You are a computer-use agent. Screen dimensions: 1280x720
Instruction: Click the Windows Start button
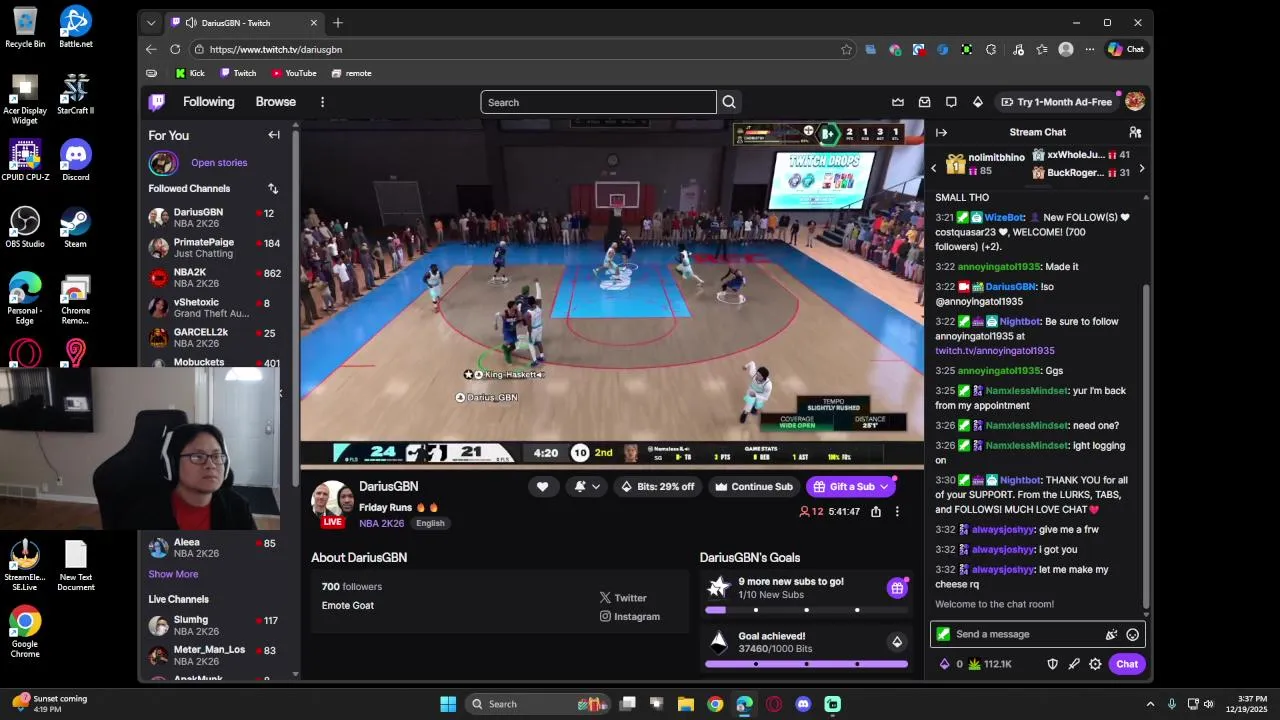[448, 704]
